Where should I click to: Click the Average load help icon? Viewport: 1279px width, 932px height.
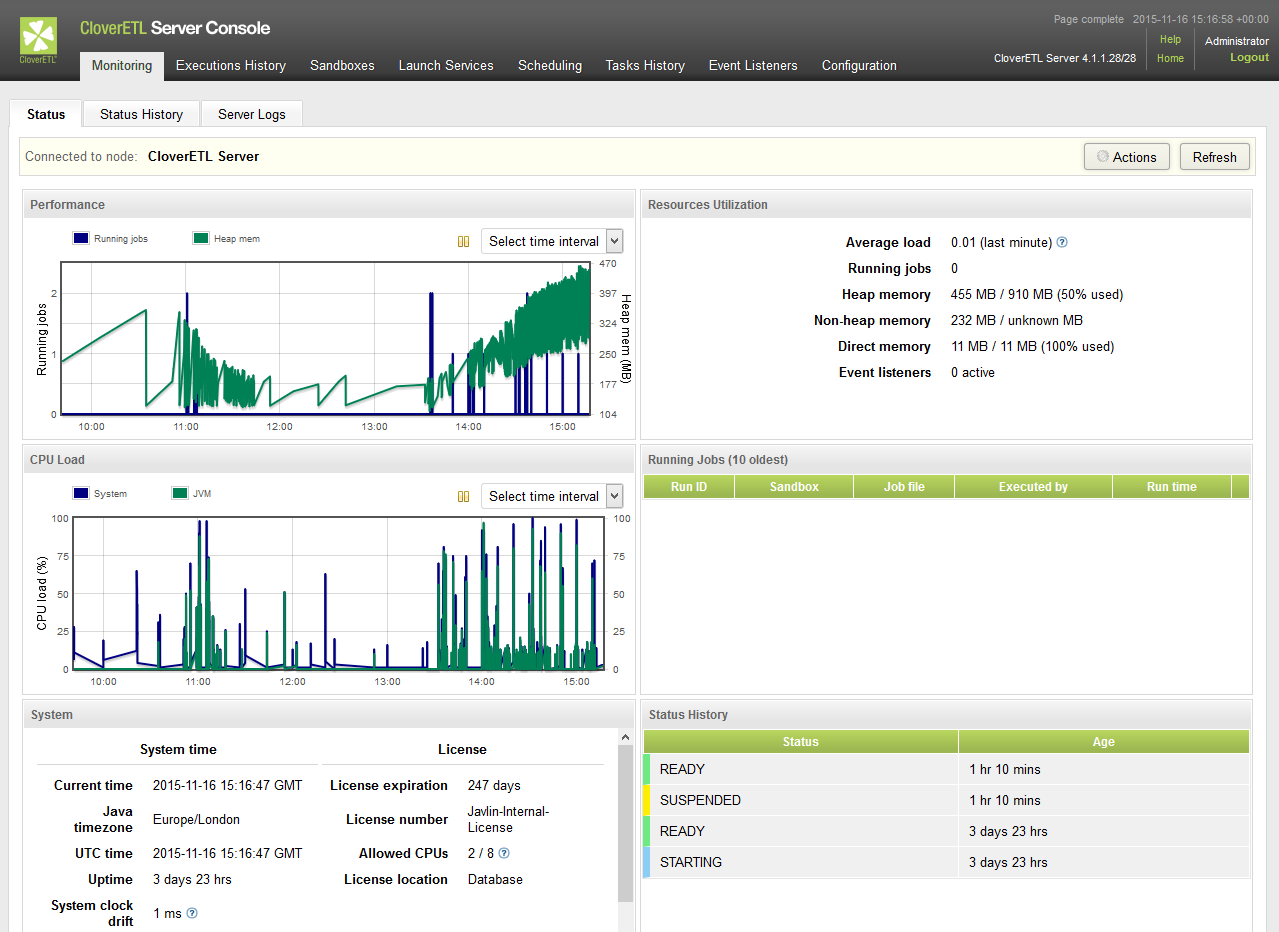[1062, 242]
